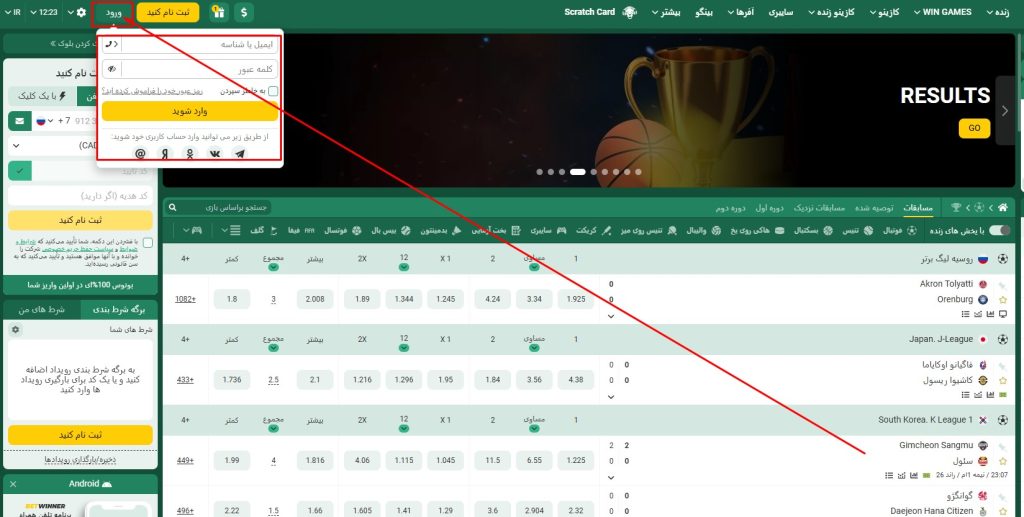This screenshot has width=1024, height=517.
Task: Click forgot password link
Action: [153, 91]
